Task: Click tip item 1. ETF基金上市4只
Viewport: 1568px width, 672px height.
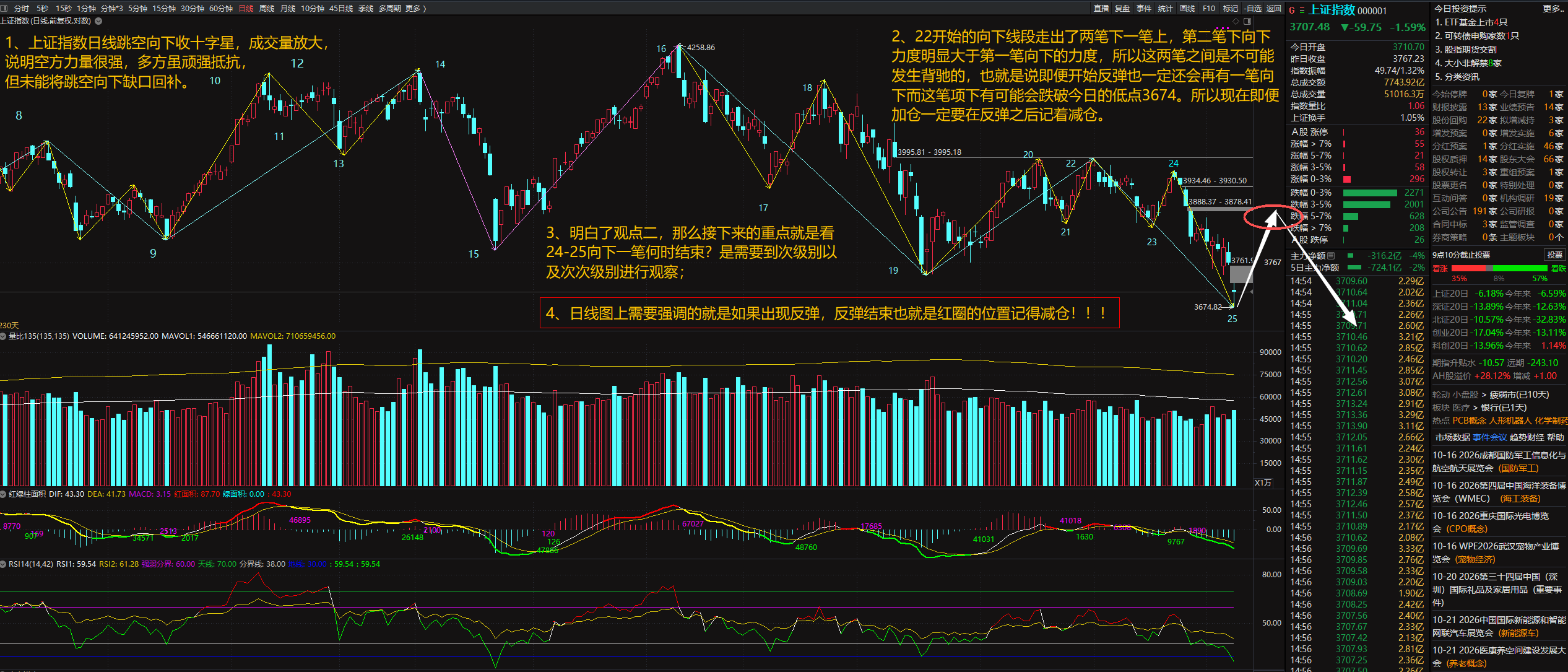Action: pos(1471,22)
